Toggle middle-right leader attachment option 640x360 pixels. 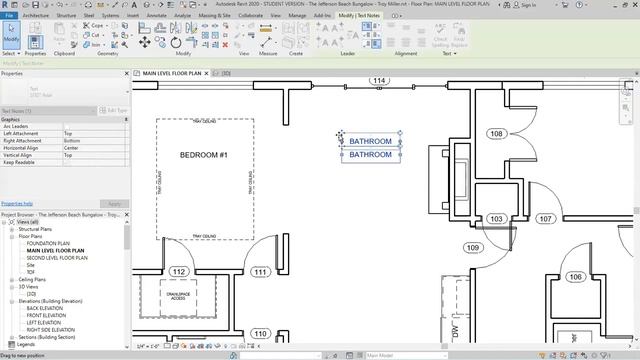(x=377, y=35)
